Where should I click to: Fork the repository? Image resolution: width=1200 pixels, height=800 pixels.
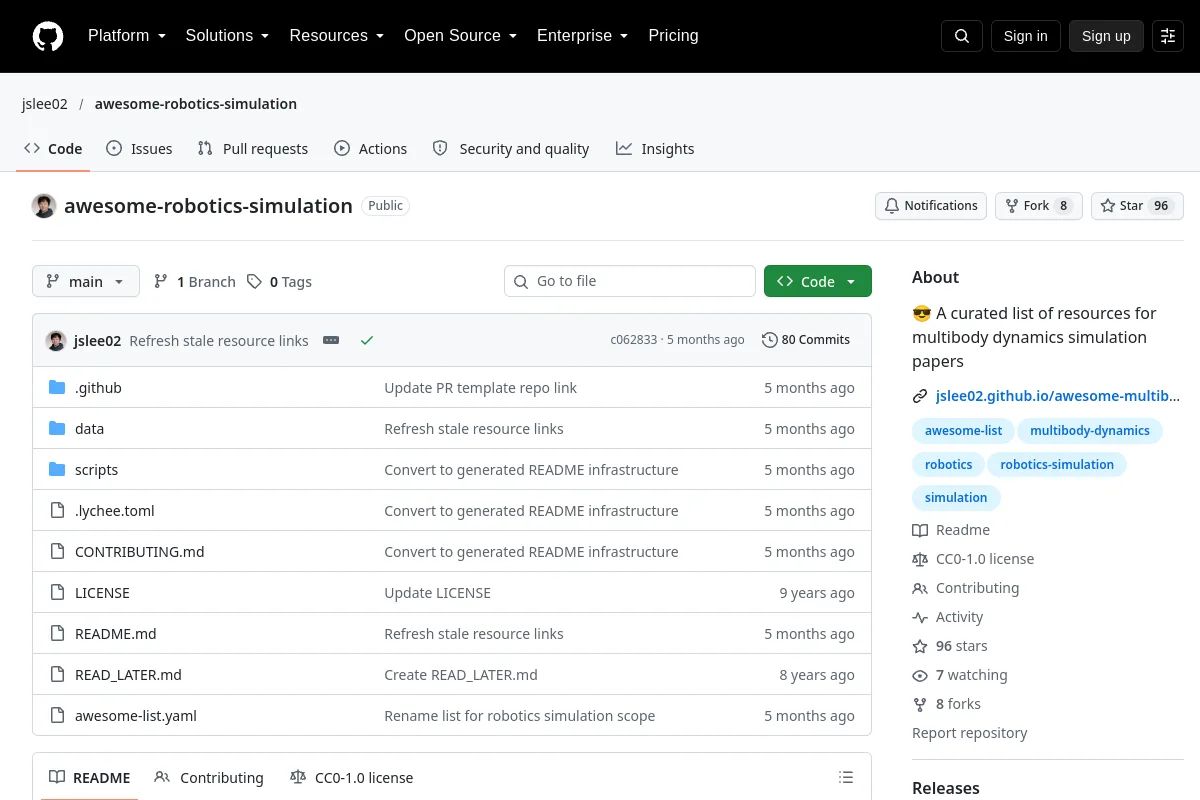[x=1038, y=206]
